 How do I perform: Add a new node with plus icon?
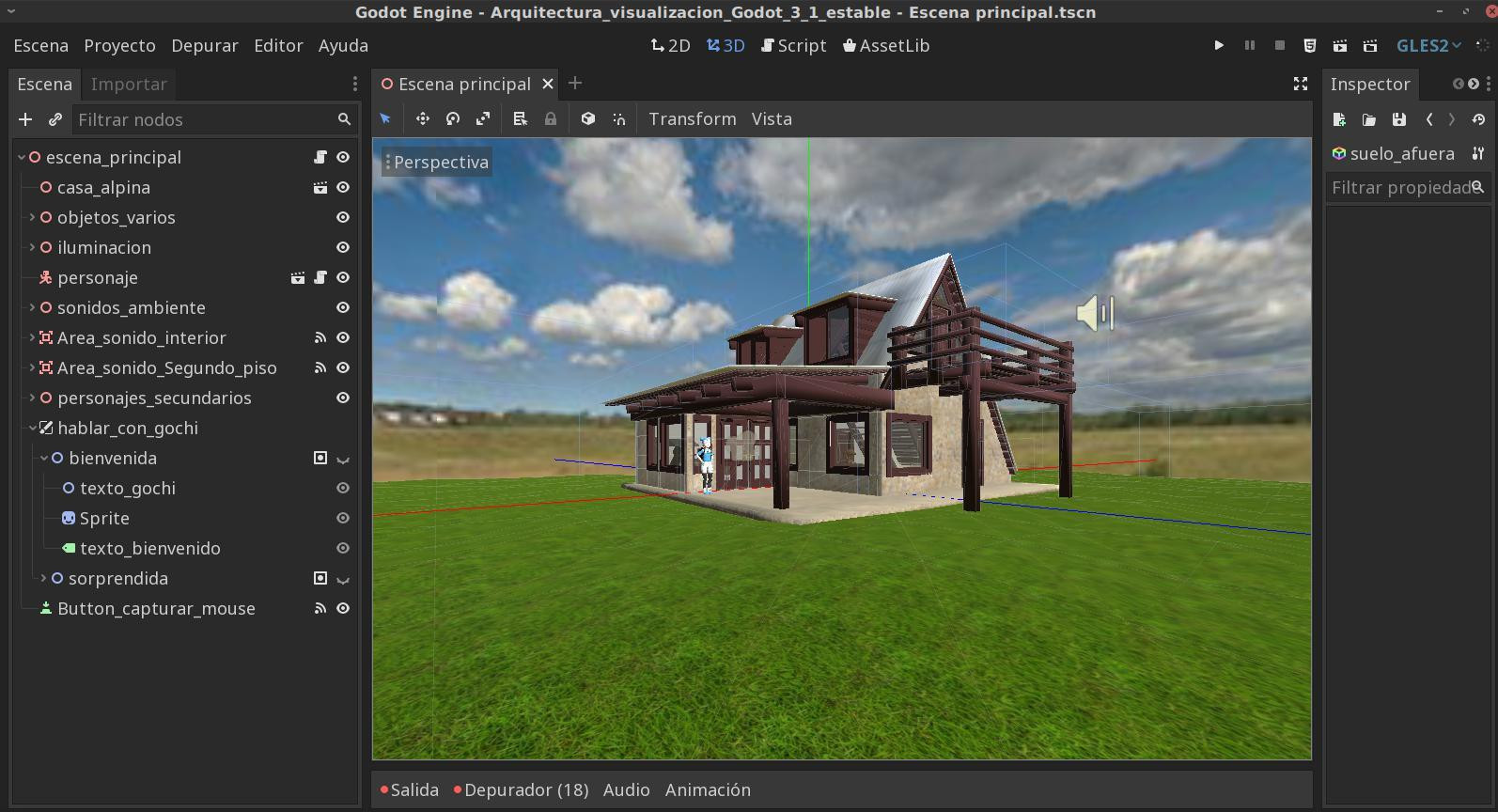coord(25,119)
